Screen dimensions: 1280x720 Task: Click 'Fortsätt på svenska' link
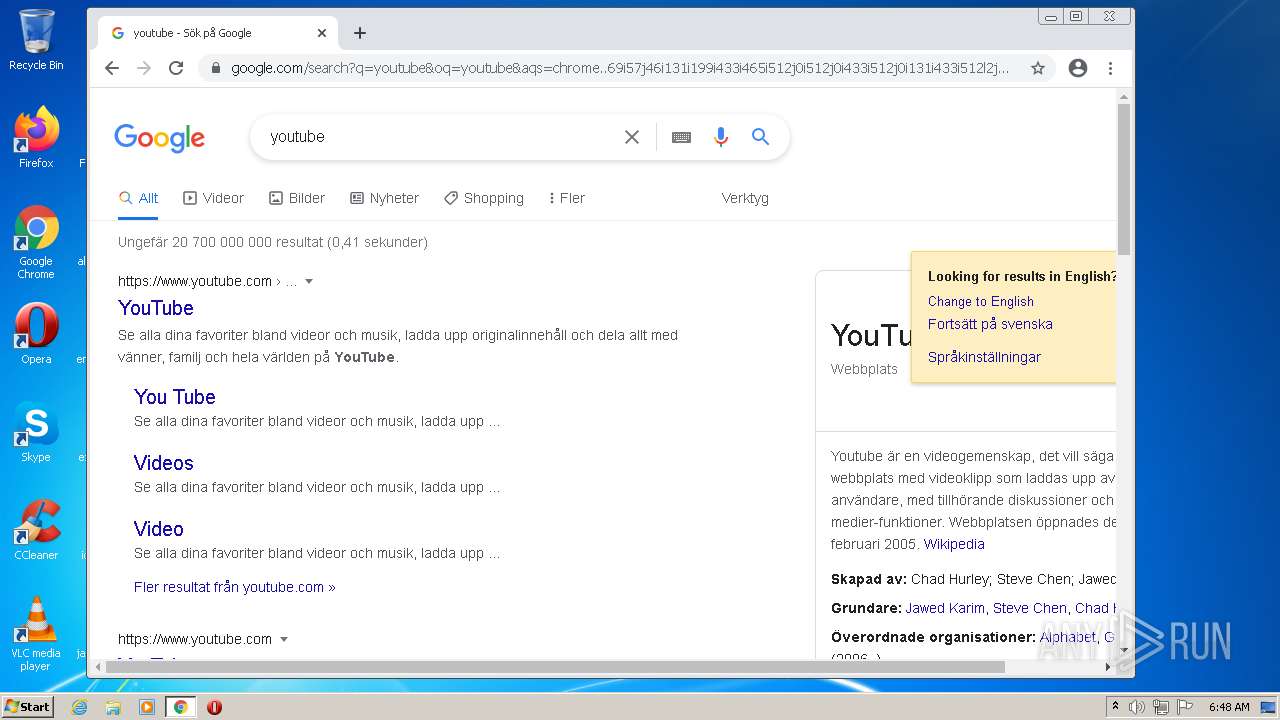tap(990, 324)
